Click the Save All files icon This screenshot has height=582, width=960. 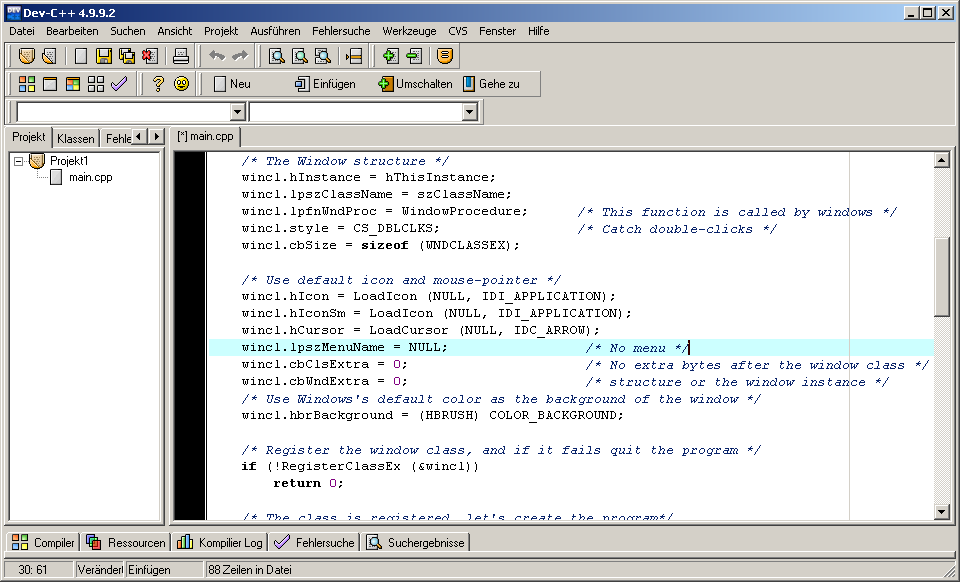point(126,56)
